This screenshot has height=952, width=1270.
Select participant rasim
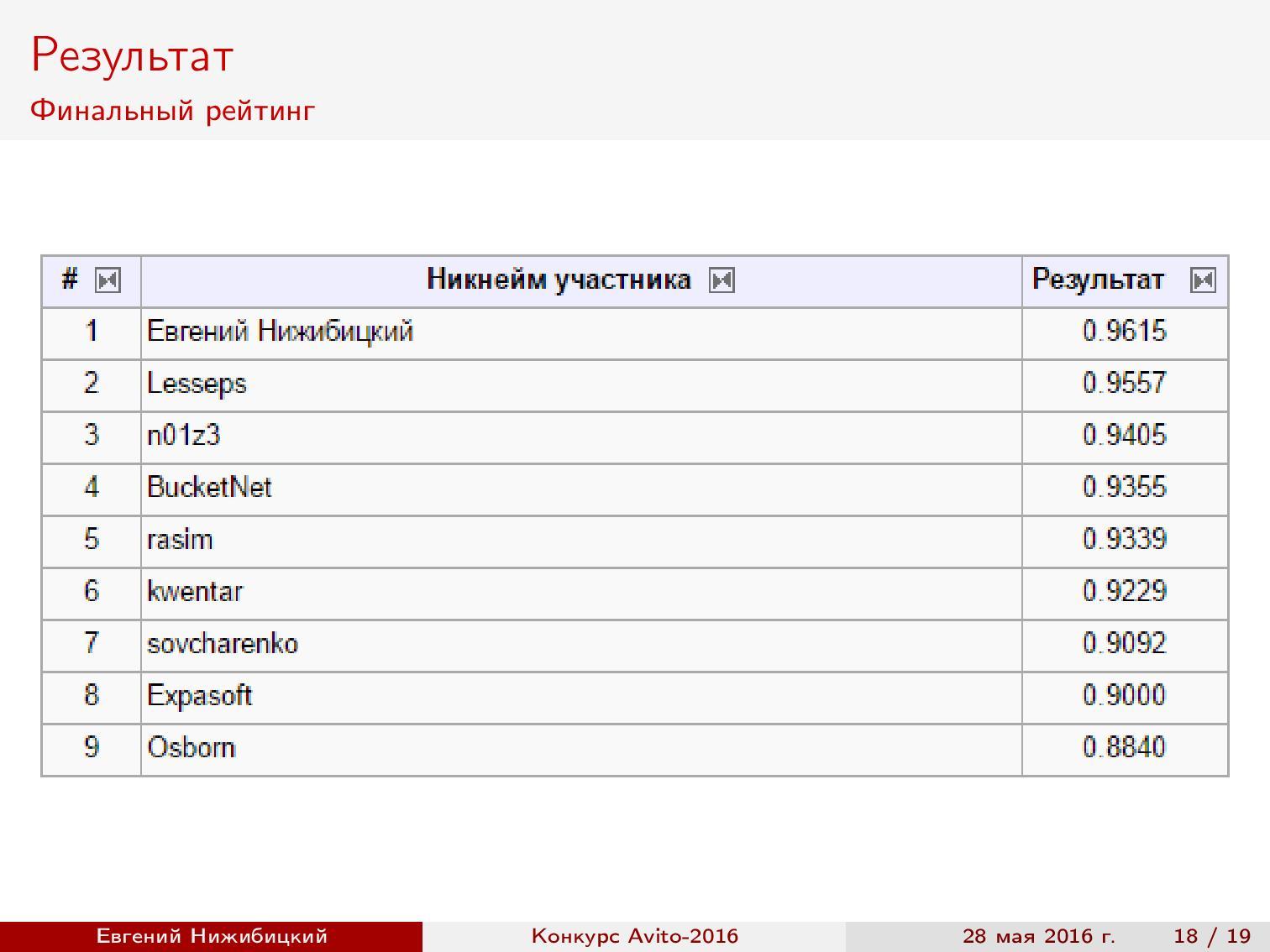point(180,539)
